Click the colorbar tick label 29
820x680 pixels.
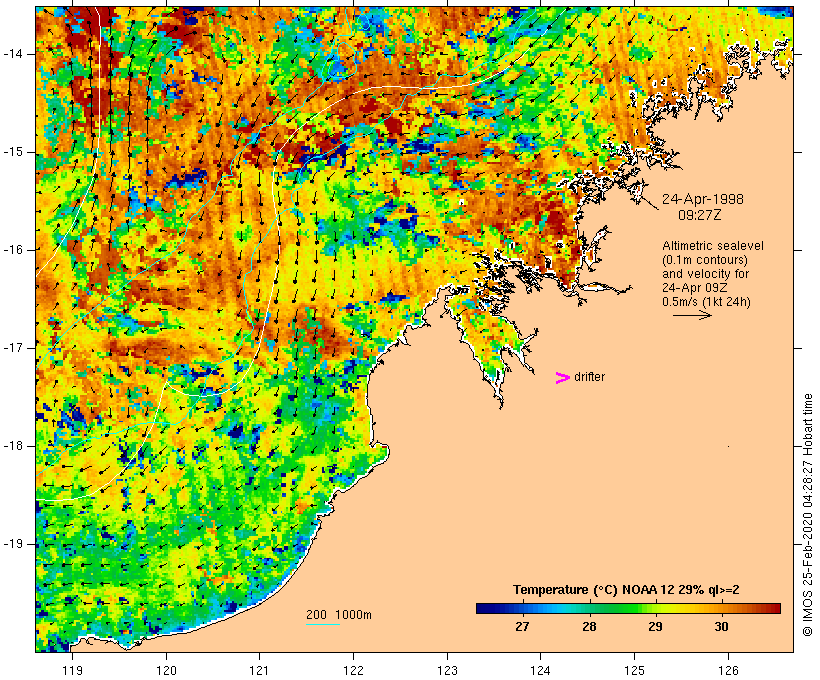(x=655, y=627)
